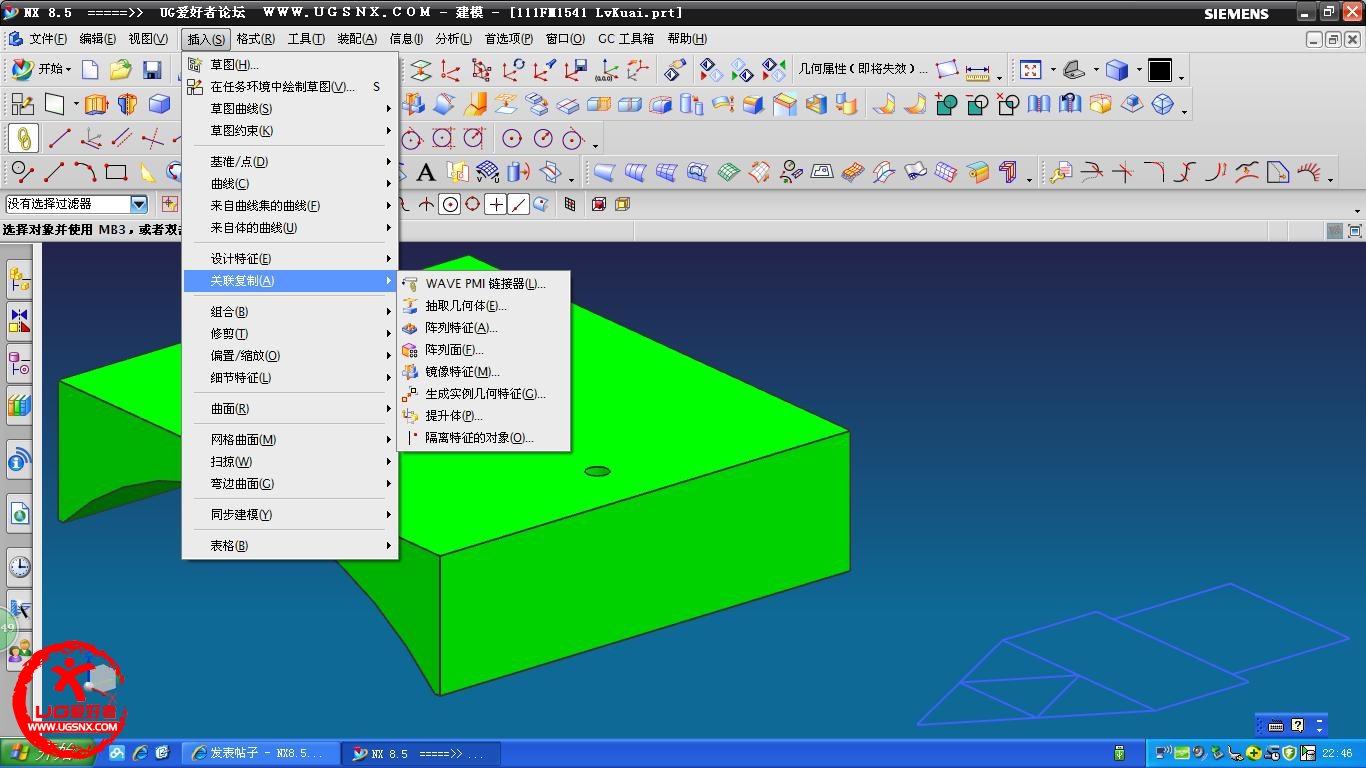The width and height of the screenshot is (1366, 768).
Task: Click the taskbar clock showing 22:46
Action: (x=1337, y=753)
